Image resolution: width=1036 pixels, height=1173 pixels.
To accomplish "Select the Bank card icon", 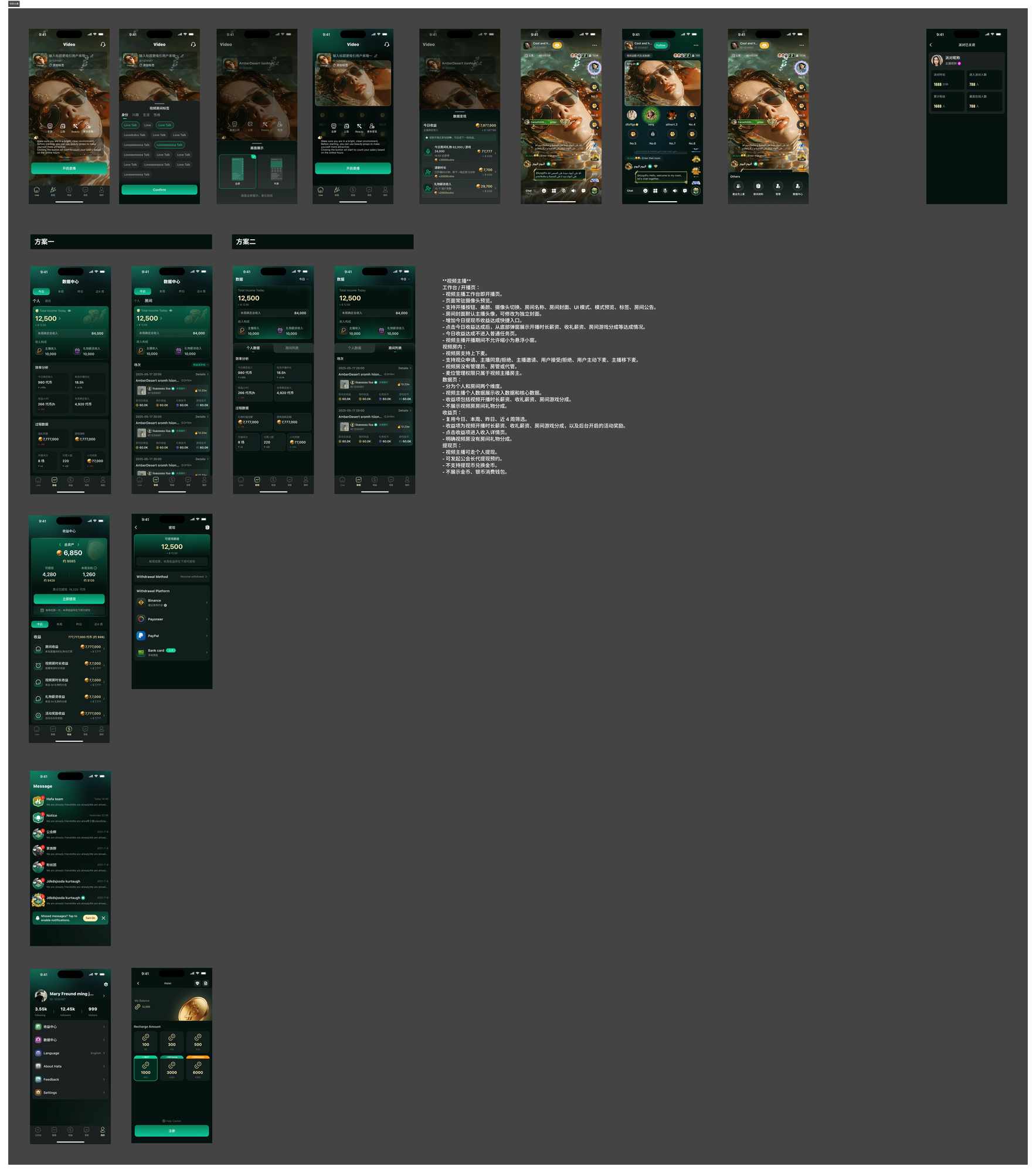I will (141, 652).
